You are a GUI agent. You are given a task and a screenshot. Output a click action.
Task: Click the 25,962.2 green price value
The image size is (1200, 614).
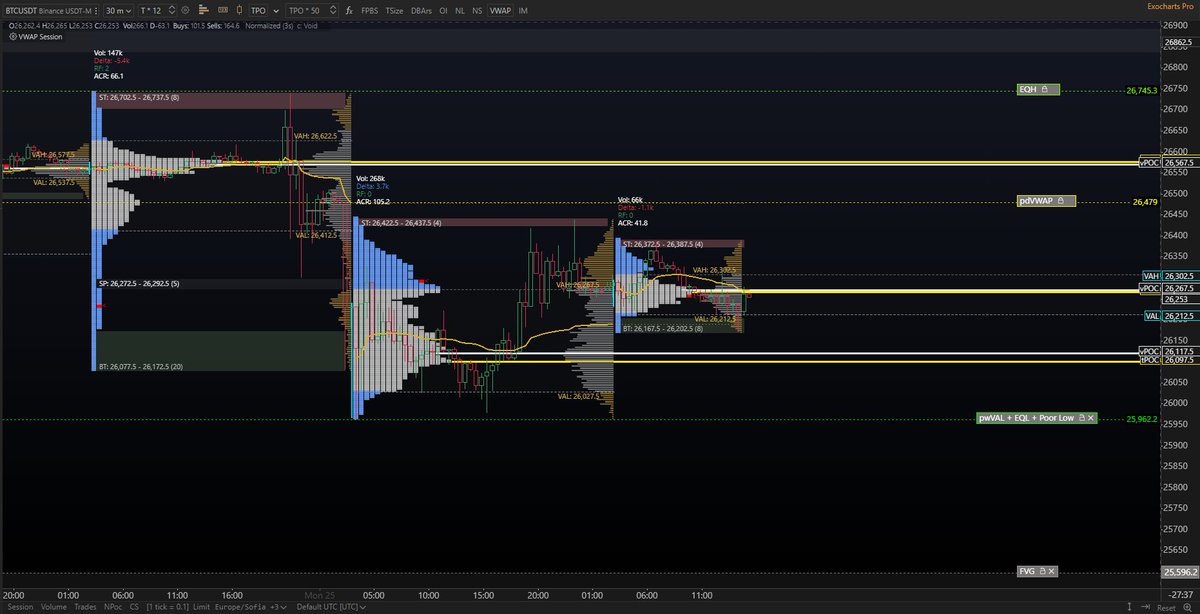1141,419
